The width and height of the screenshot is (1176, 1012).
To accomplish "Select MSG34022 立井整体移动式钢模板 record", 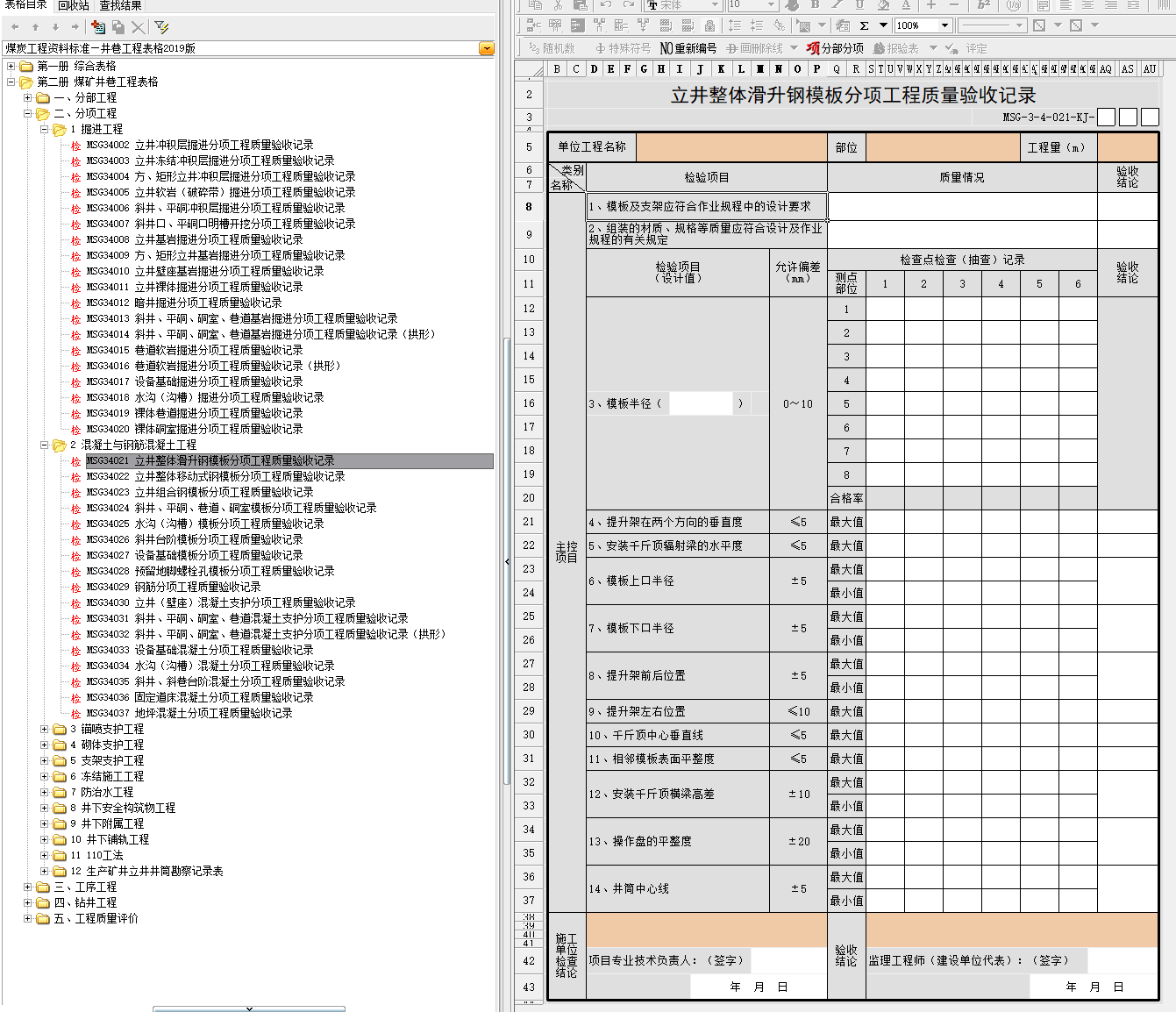I will pyautogui.click(x=216, y=477).
